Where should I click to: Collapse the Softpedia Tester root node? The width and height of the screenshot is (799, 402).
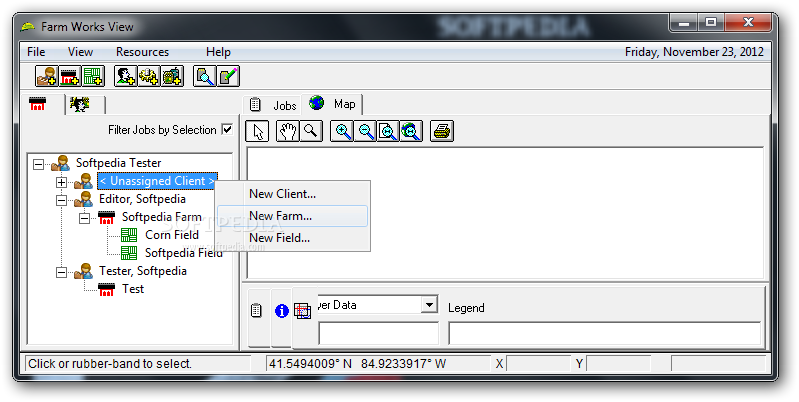tap(38, 164)
